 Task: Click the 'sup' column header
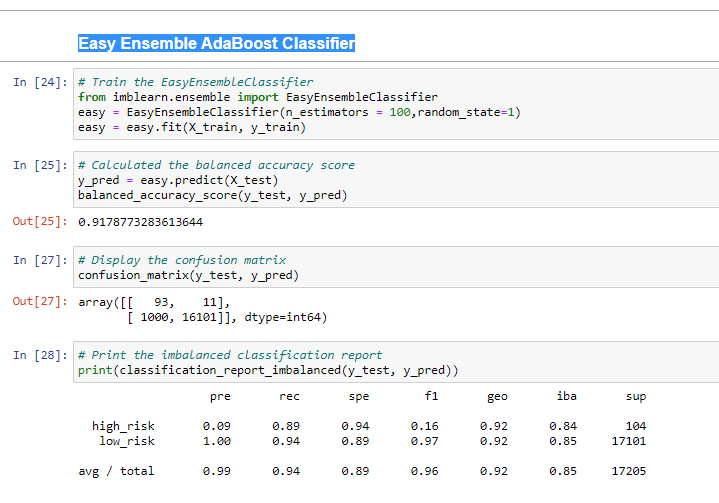[636, 397]
